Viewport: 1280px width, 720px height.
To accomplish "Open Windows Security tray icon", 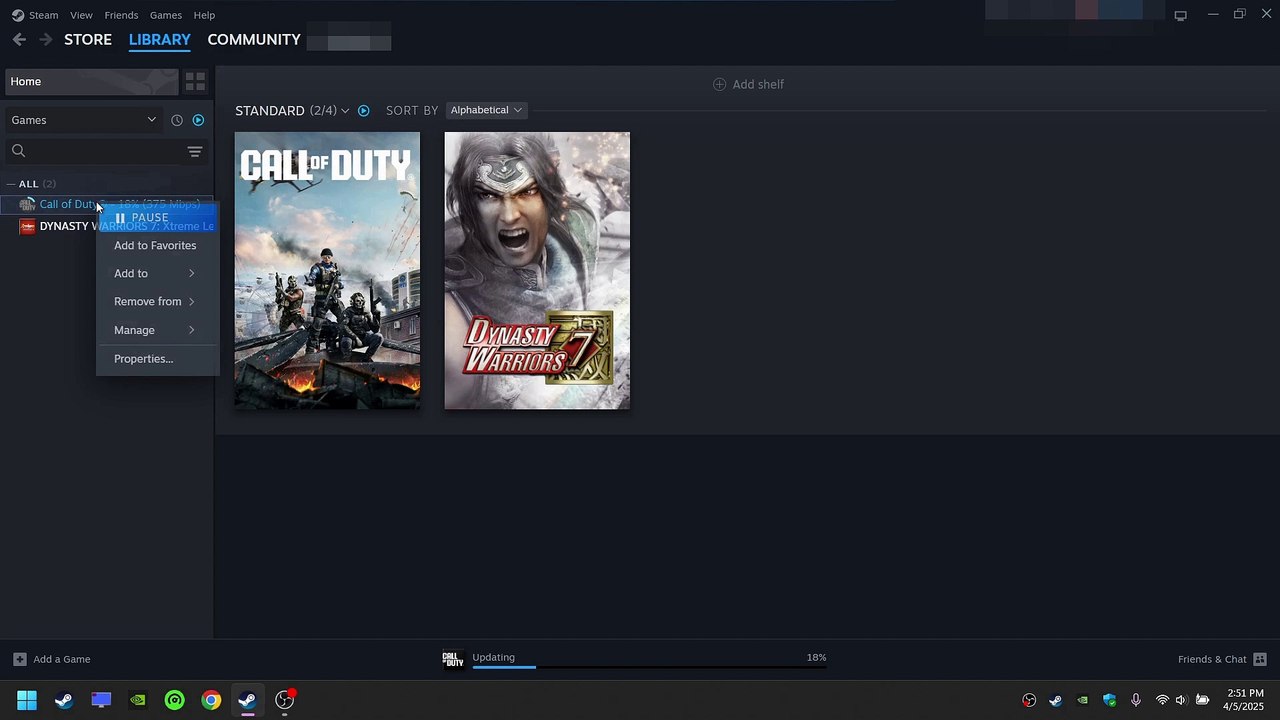I will [1109, 700].
